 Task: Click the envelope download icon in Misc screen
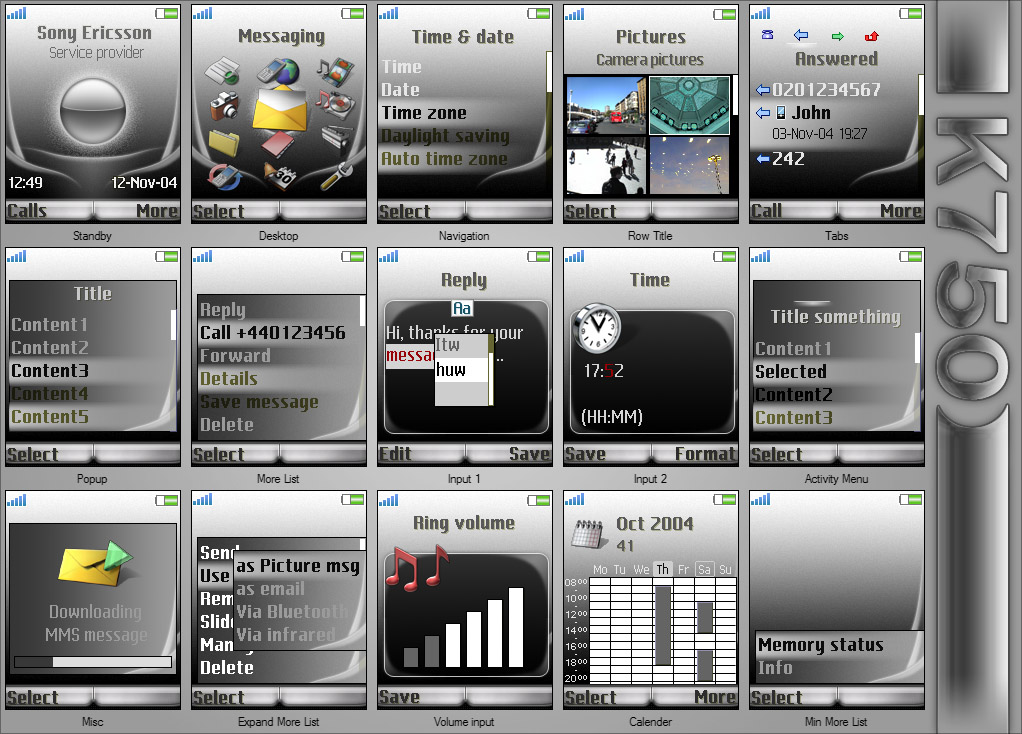pyautogui.click(x=95, y=563)
